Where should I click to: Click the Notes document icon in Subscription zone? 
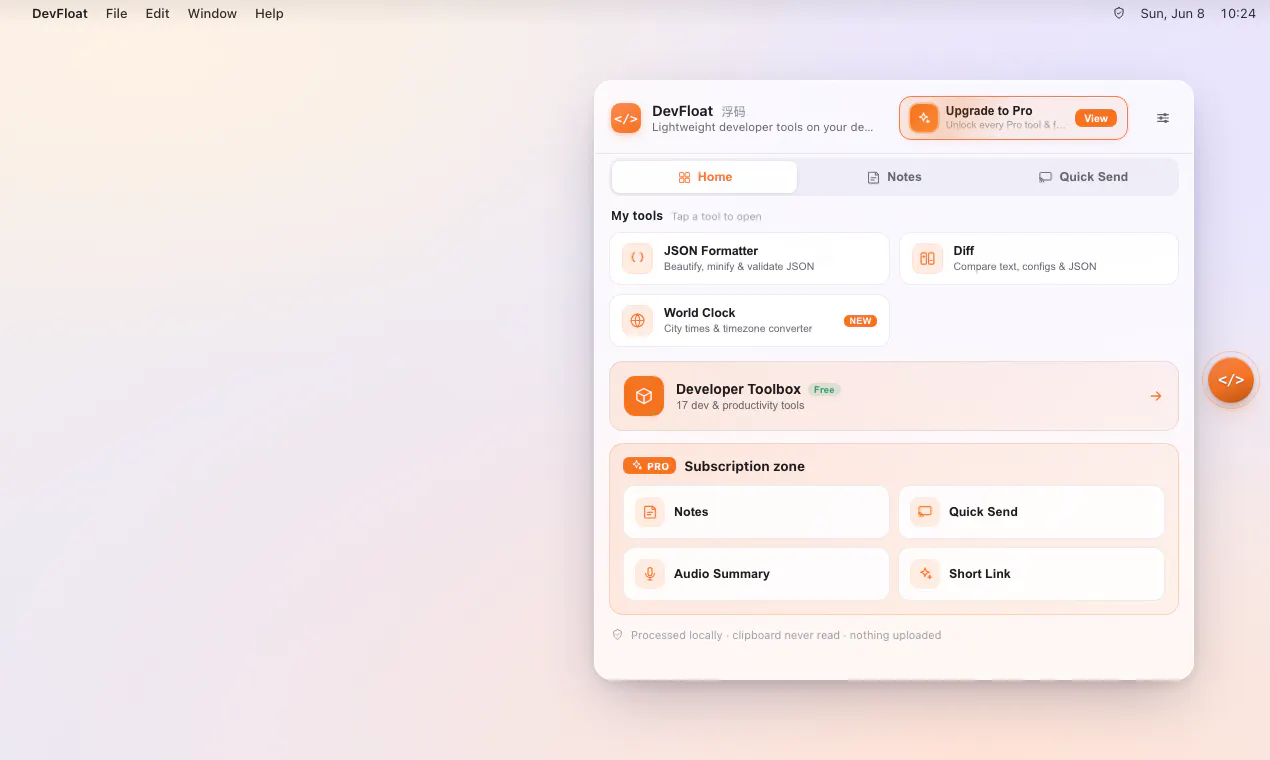point(650,512)
